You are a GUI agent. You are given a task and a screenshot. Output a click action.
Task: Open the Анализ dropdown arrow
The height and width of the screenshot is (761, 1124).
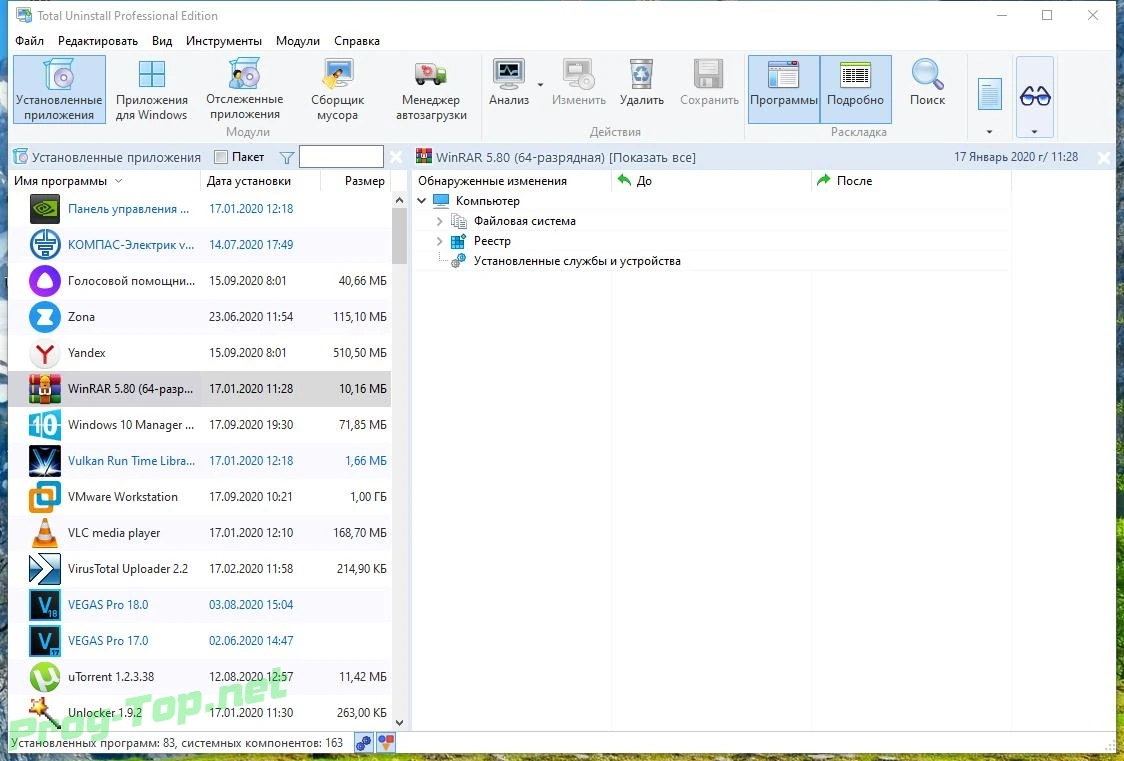(540, 85)
